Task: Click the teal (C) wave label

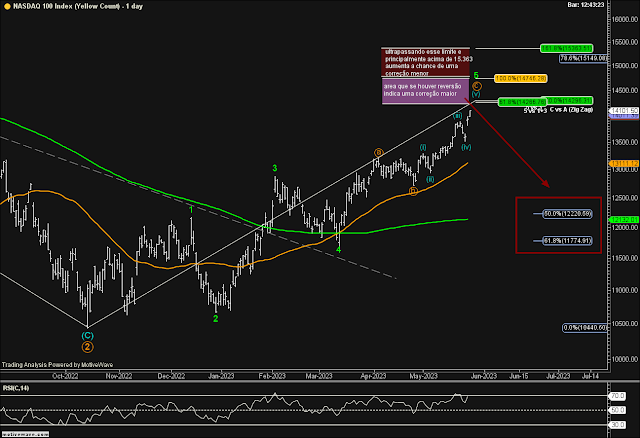Action: pos(87,336)
